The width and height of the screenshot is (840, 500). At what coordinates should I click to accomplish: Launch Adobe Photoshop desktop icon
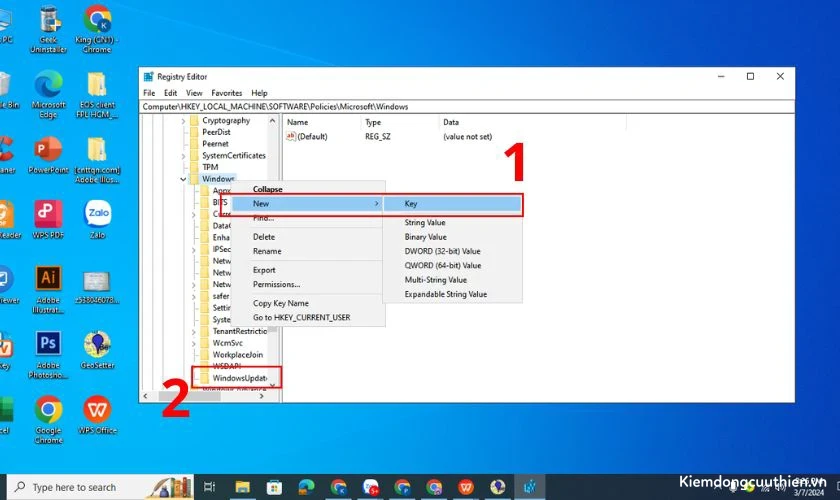click(x=48, y=355)
